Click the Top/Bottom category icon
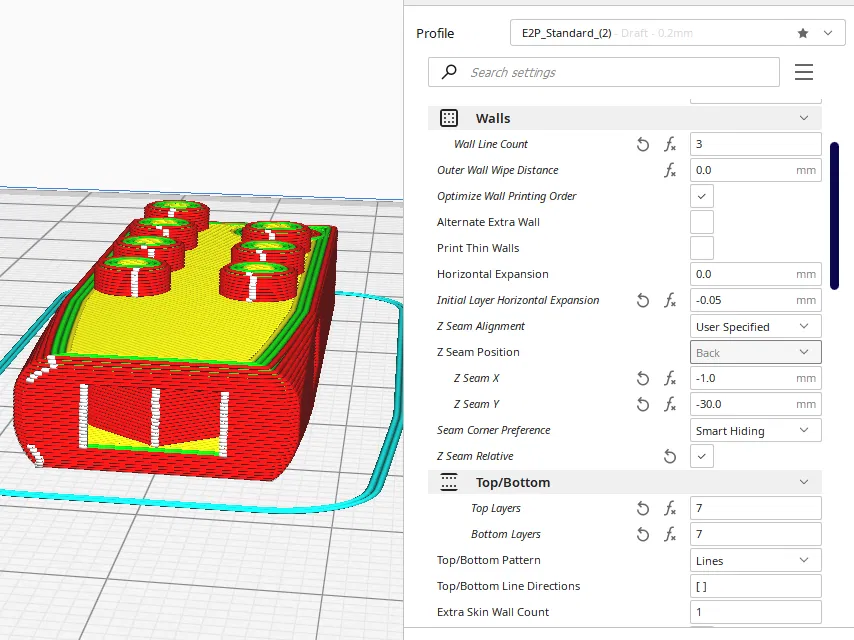 pyautogui.click(x=449, y=482)
